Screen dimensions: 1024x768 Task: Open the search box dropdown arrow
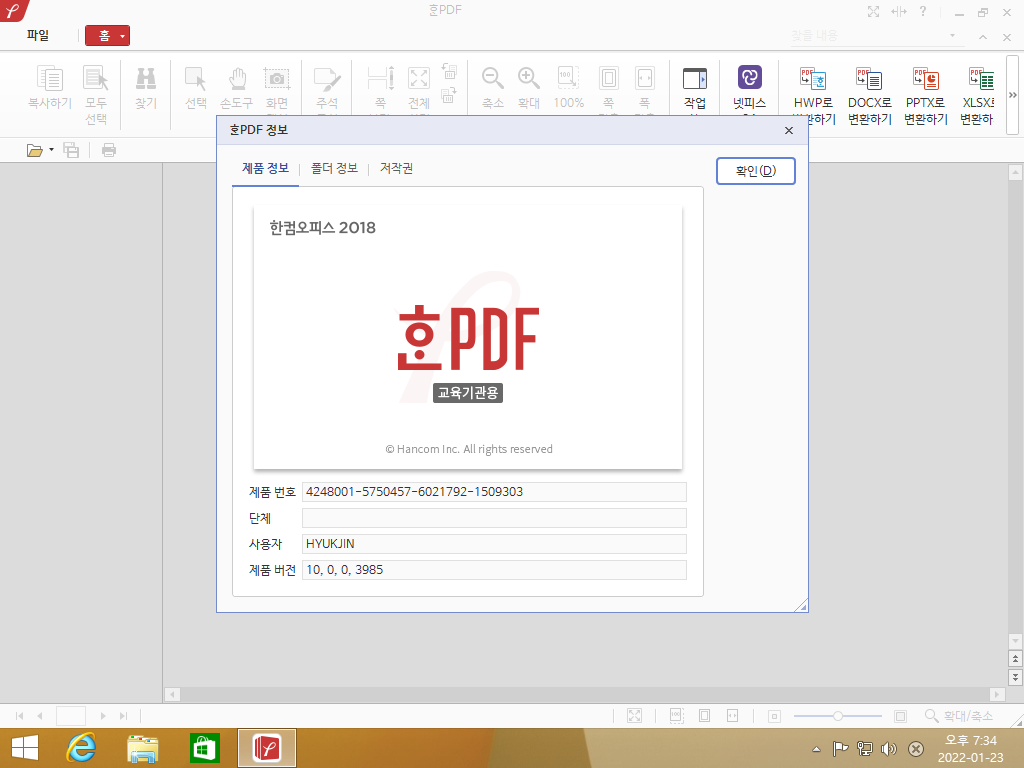click(952, 35)
